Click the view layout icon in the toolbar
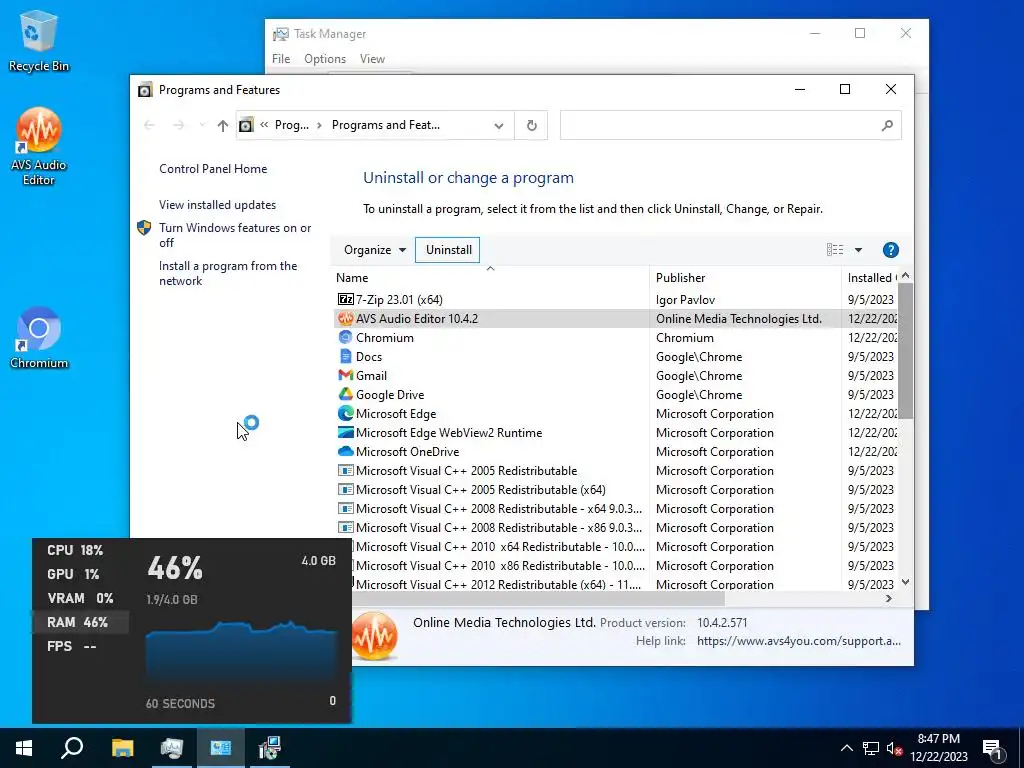Screen dimensions: 1024x768 835,250
